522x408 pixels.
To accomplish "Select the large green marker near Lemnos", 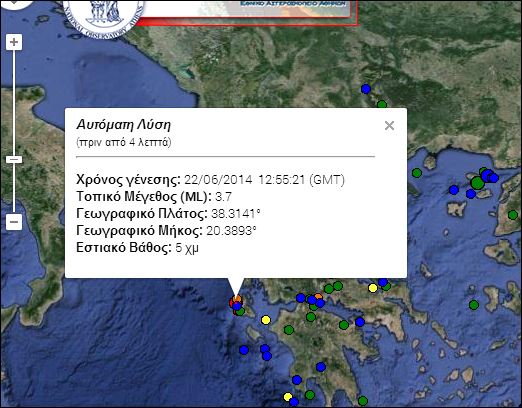I will [477, 183].
